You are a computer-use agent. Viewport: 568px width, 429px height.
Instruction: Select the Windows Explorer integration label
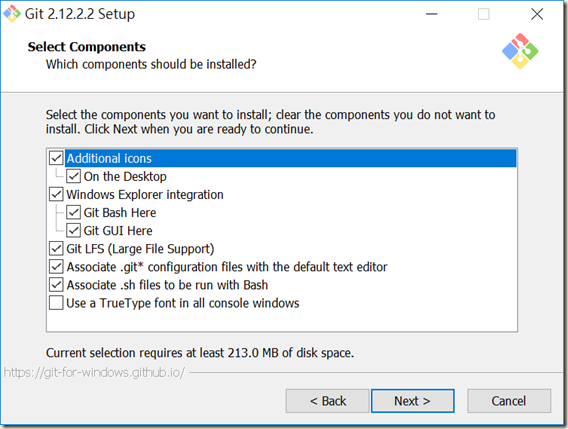pos(145,195)
